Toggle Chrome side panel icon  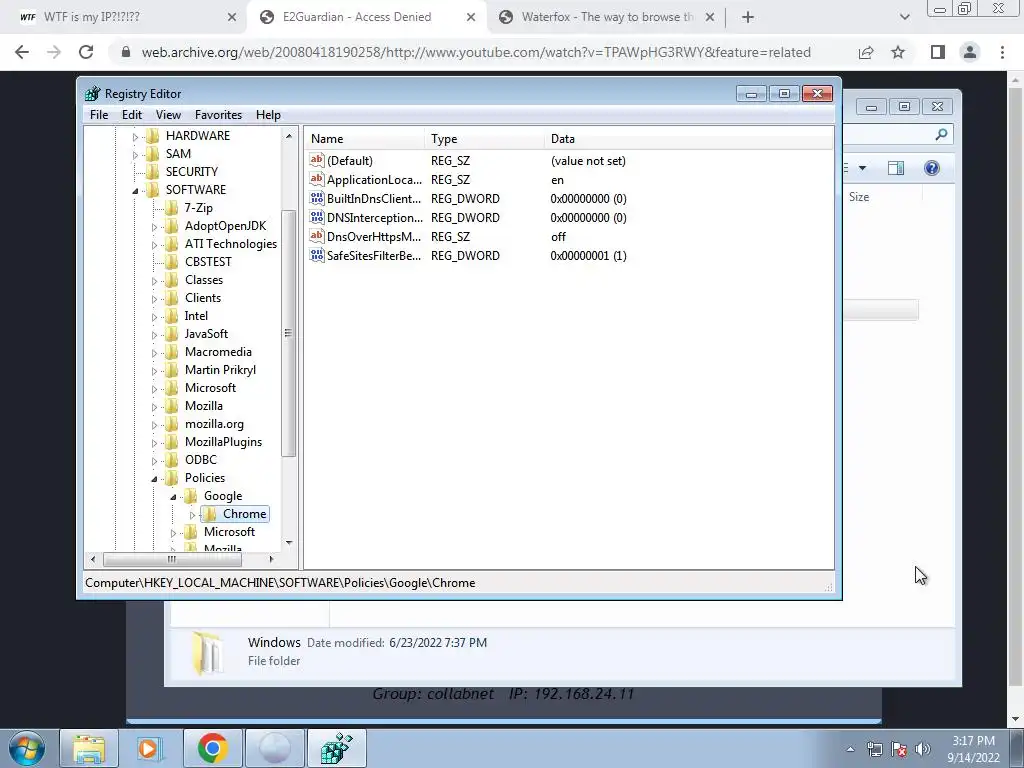[x=938, y=52]
